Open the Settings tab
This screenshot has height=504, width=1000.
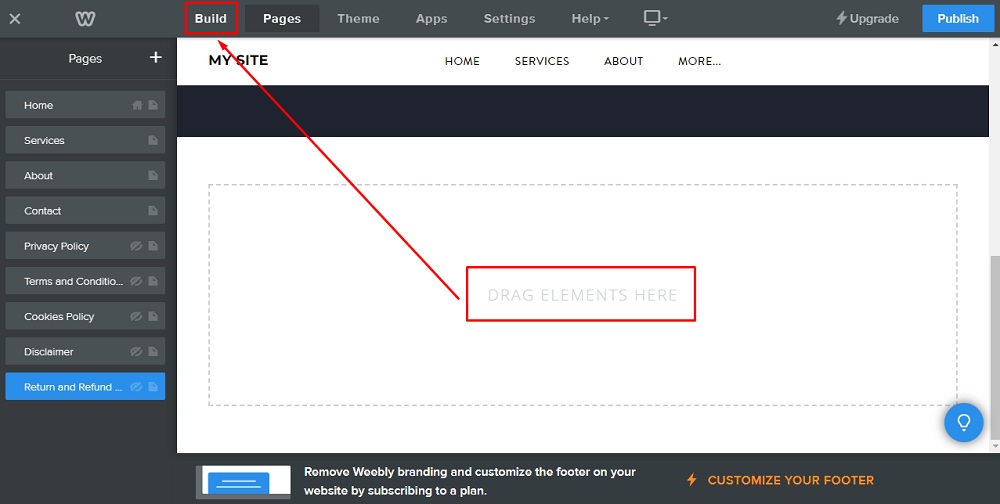point(510,19)
